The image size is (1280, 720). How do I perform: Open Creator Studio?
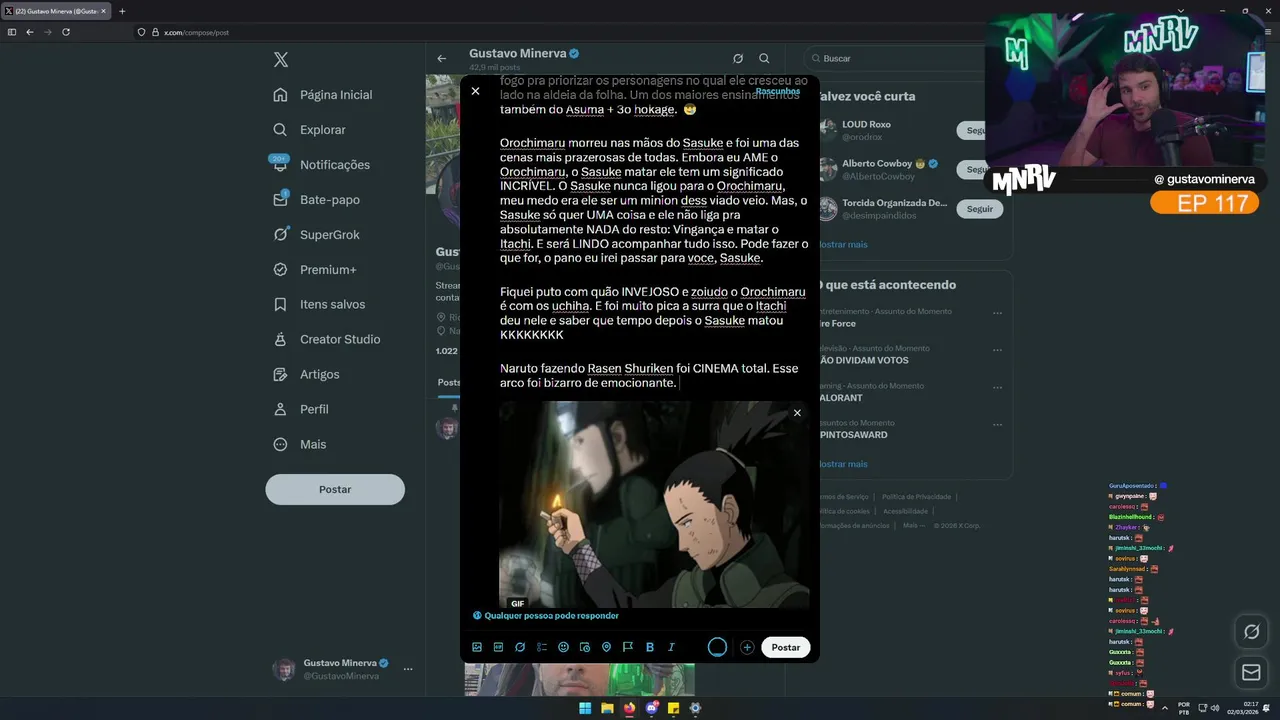pyautogui.click(x=326, y=340)
